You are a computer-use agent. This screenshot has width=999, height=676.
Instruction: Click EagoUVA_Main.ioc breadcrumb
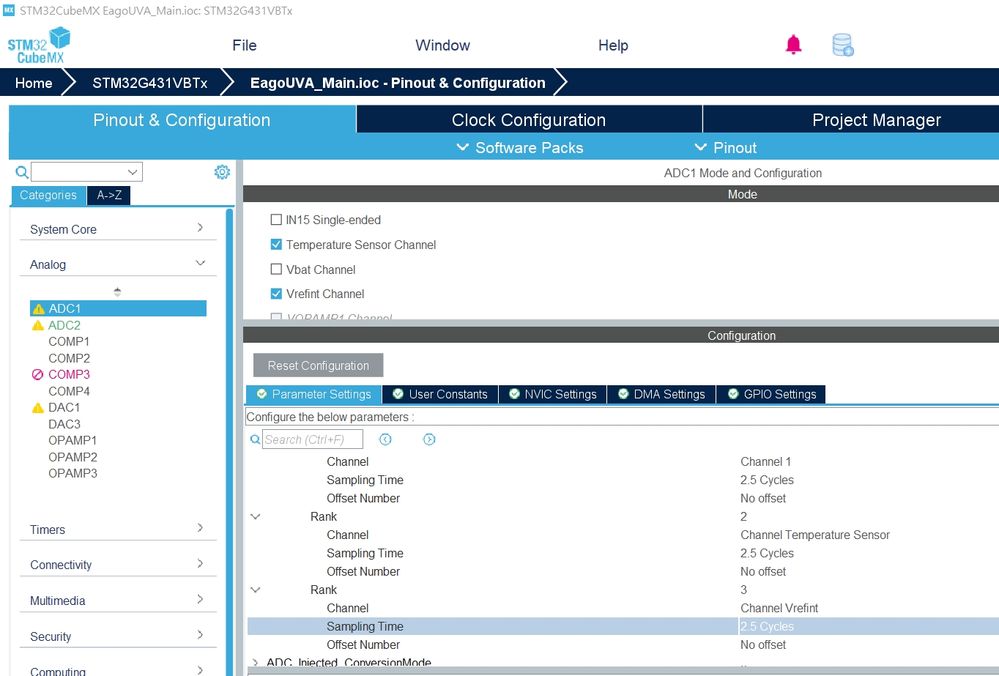click(398, 83)
